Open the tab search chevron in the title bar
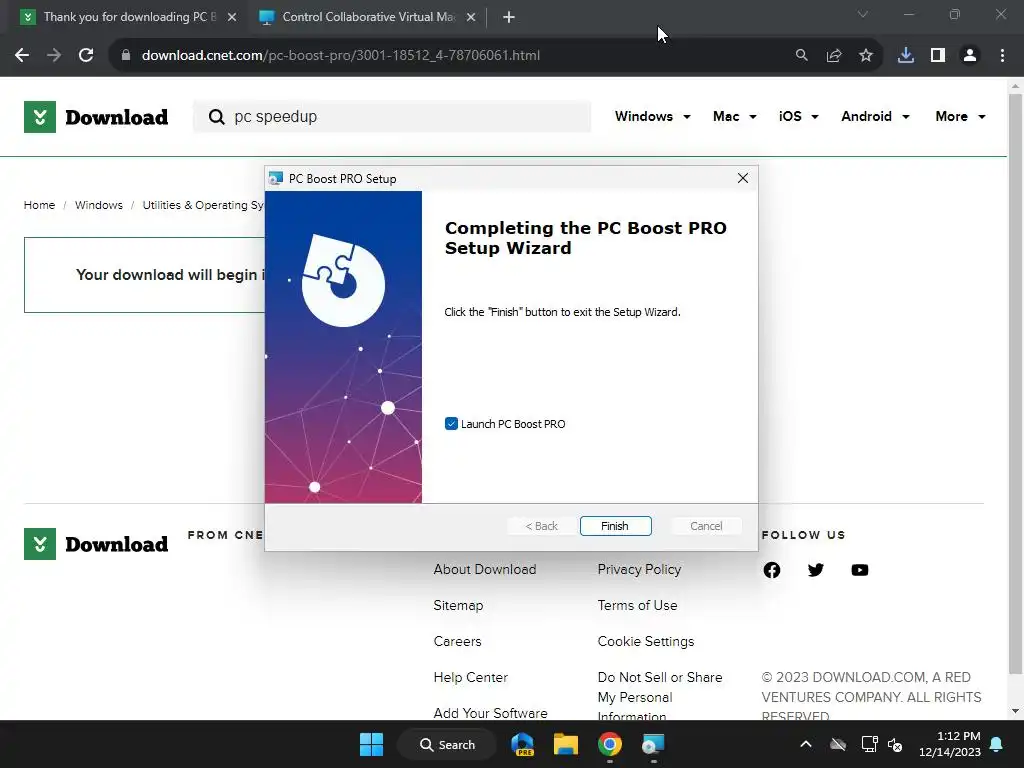This screenshot has width=1024, height=768. point(863,14)
